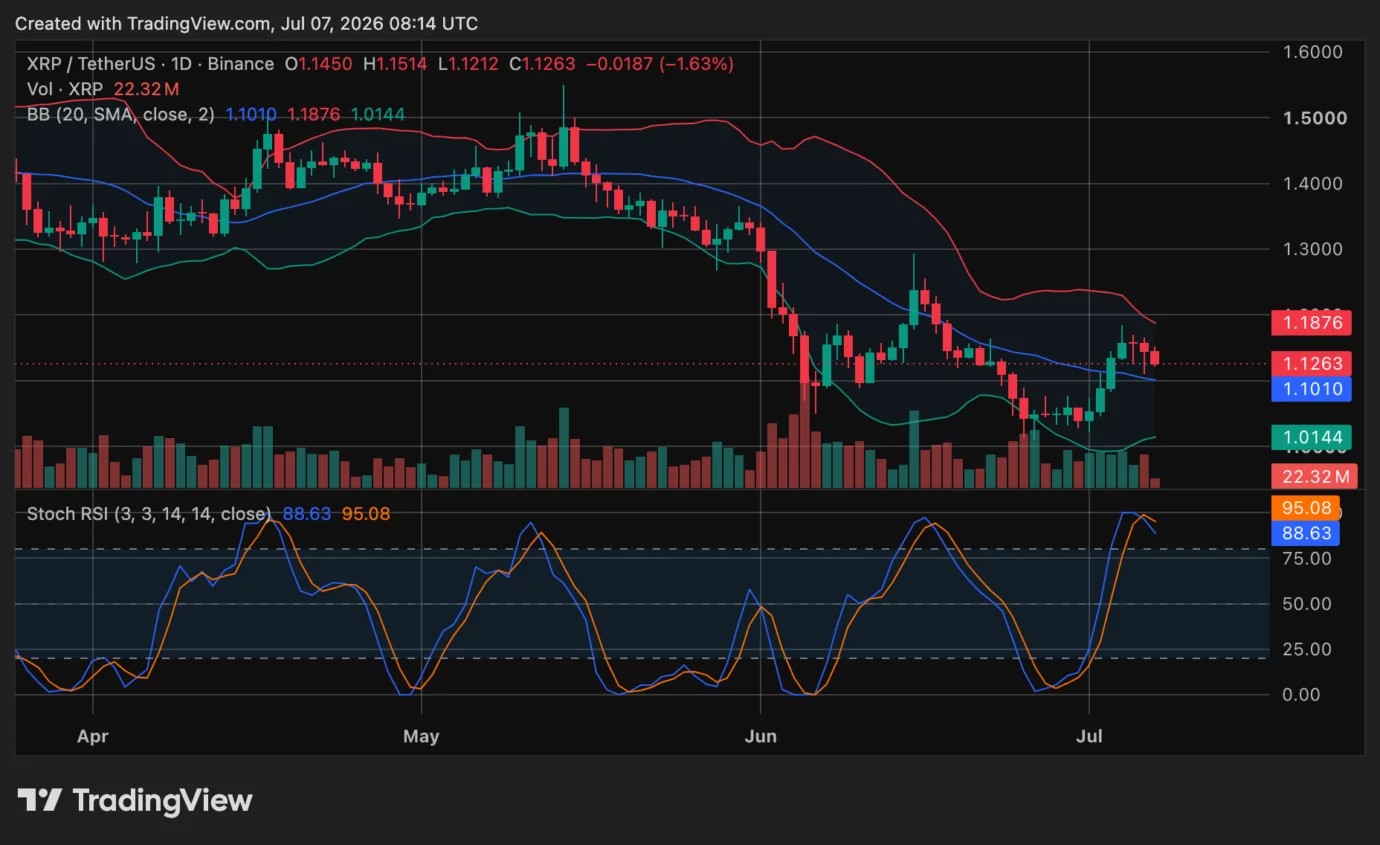Click the blue 88.63 value in Stoch RSI legend
The width and height of the screenshot is (1380, 845).
307,514
